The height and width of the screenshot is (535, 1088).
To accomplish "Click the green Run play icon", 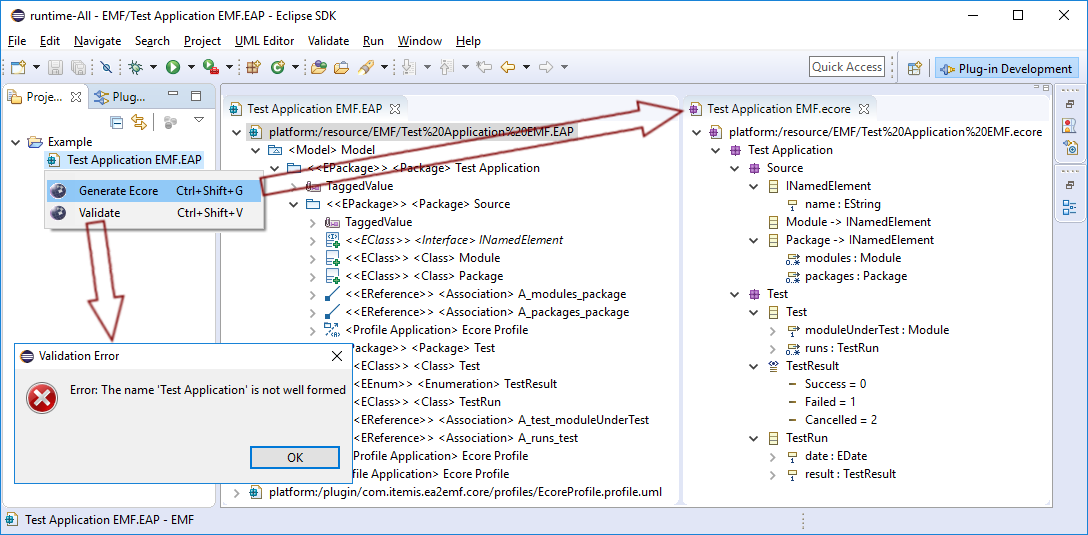I will 173,67.
